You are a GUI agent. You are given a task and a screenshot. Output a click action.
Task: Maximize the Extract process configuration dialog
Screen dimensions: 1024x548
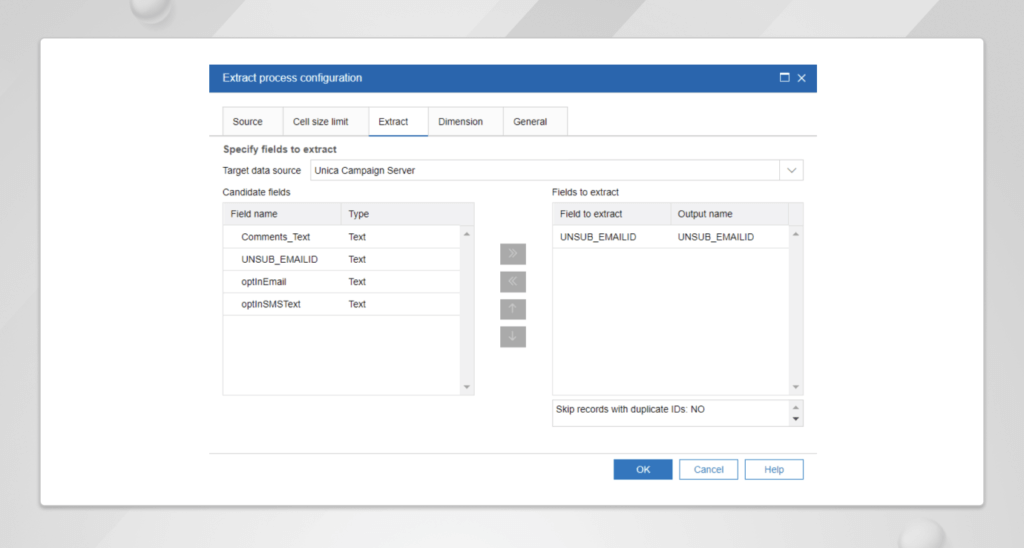(785, 78)
